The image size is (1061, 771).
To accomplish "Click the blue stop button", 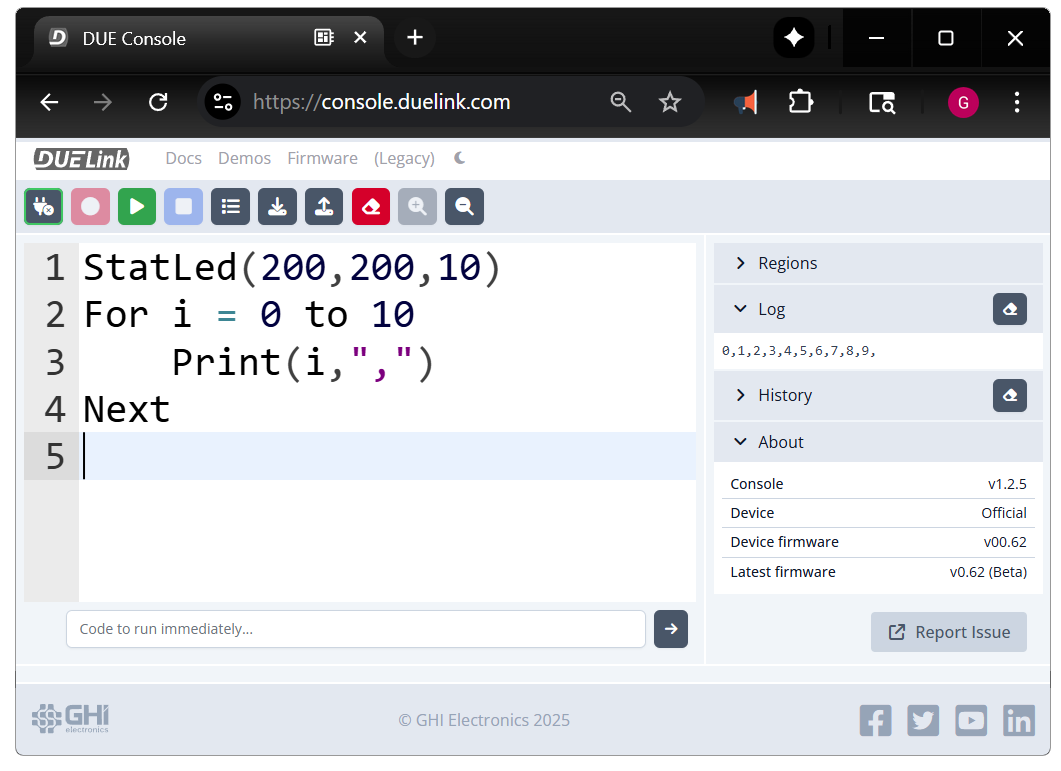I will (184, 206).
